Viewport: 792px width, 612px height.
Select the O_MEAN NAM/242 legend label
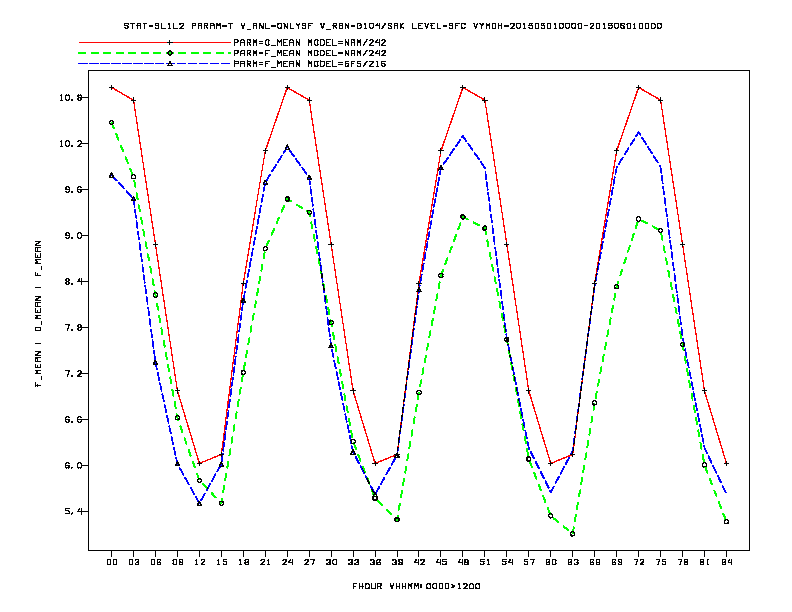pyautogui.click(x=310, y=42)
